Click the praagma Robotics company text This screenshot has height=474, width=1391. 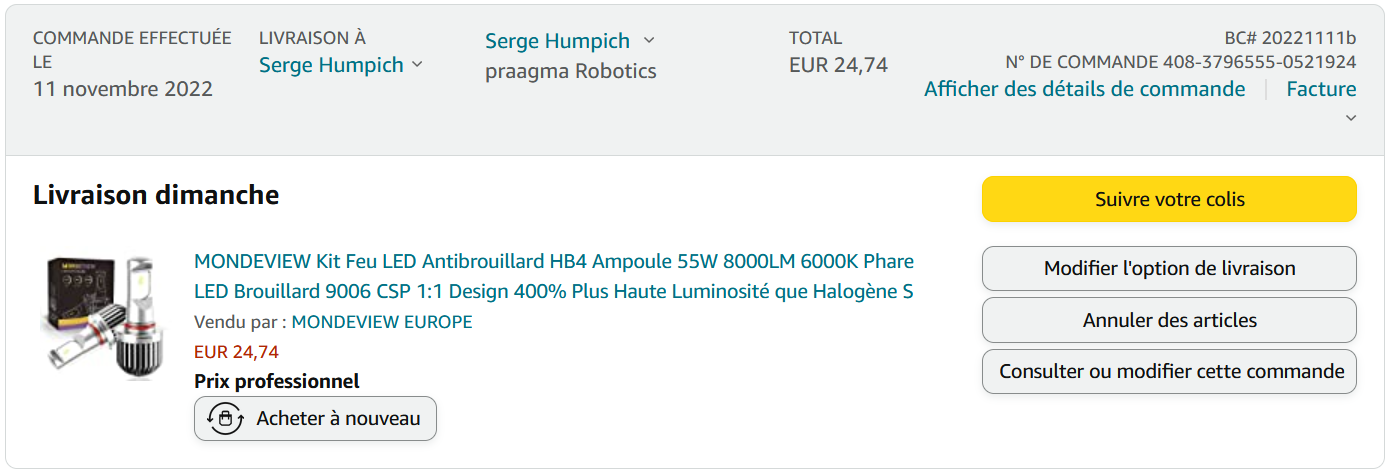click(570, 71)
